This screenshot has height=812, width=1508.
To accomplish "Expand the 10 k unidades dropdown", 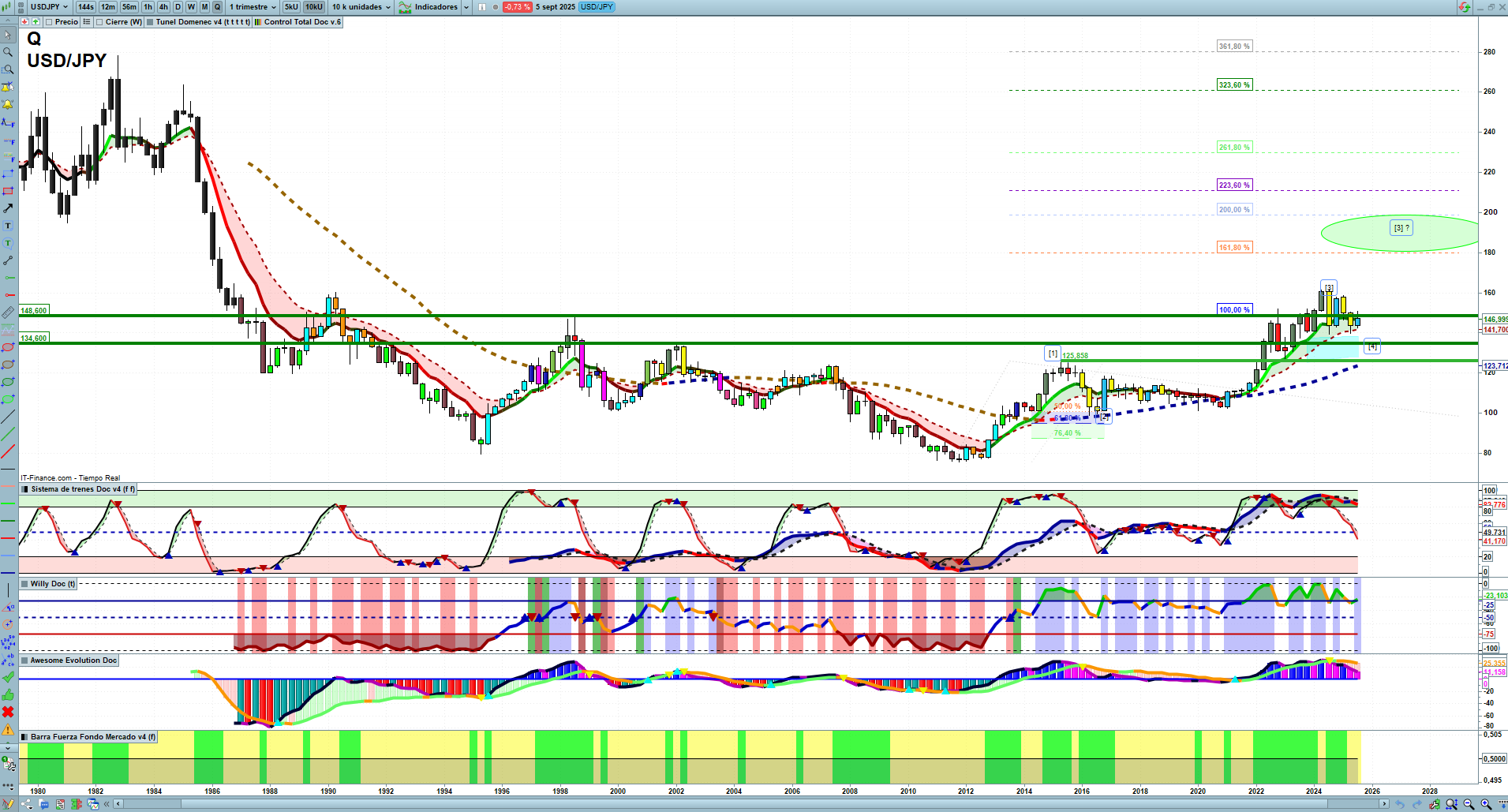I will coord(361,7).
